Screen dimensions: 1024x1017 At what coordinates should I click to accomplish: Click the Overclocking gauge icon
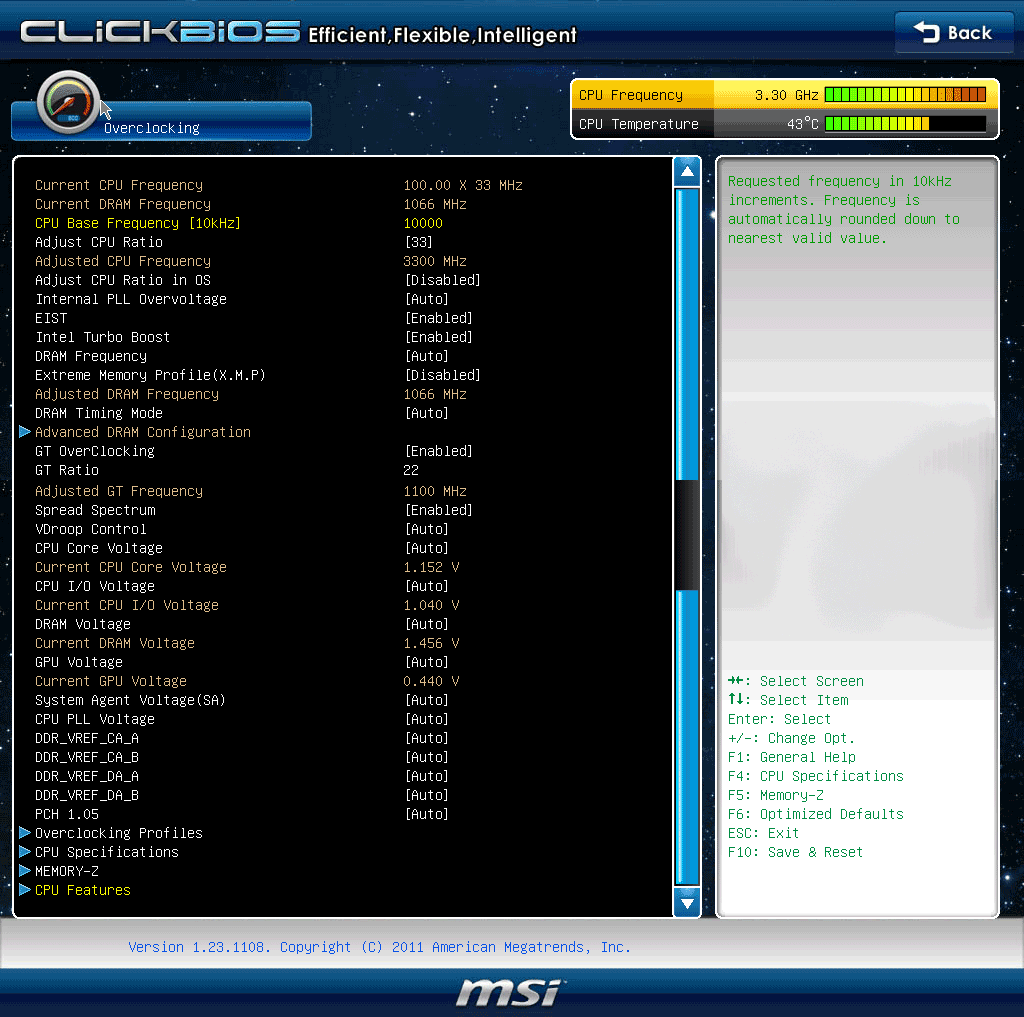[68, 102]
